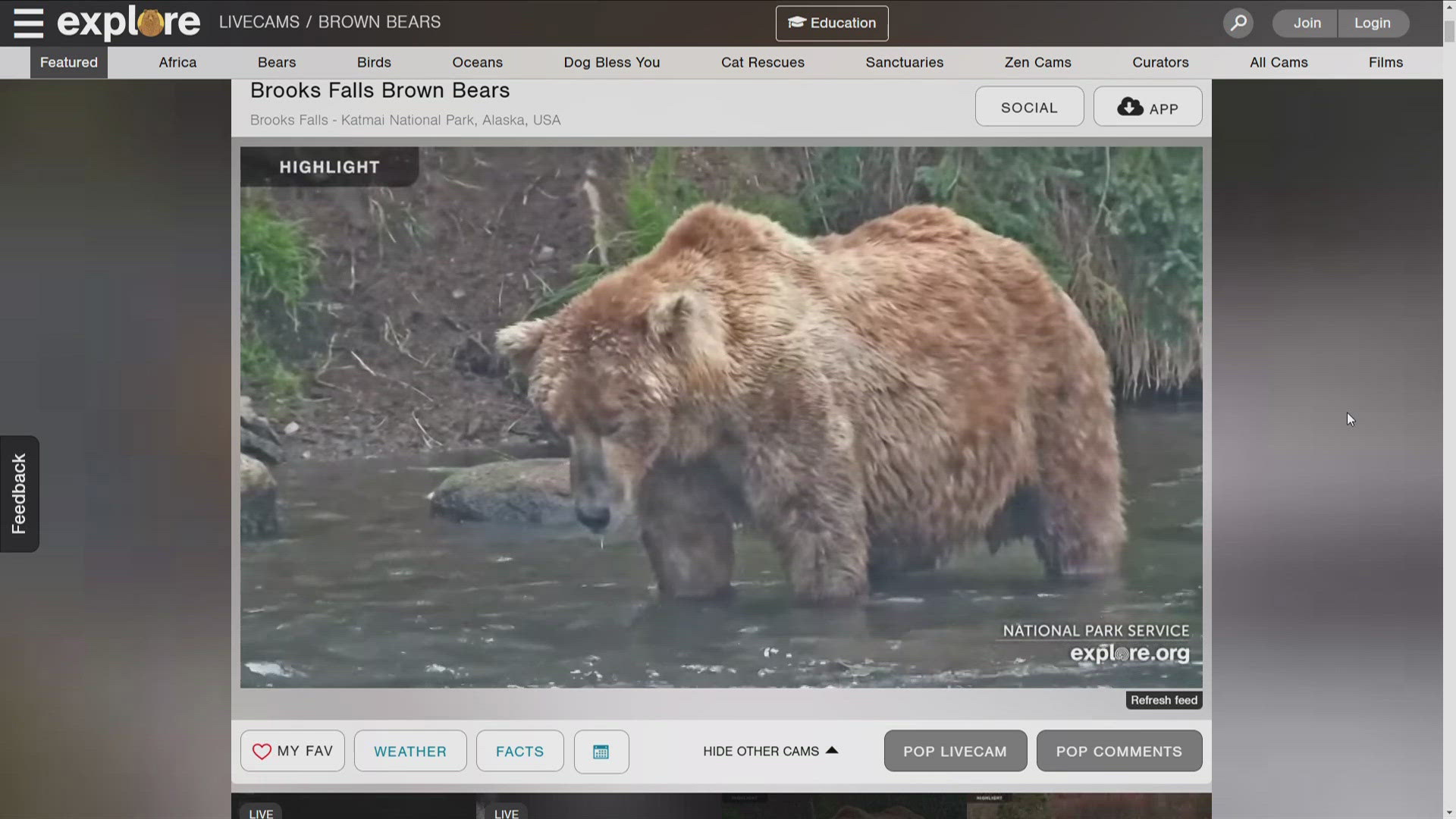Click the calendar icon button
Screen dimensions: 1456x819
pyautogui.click(x=601, y=752)
